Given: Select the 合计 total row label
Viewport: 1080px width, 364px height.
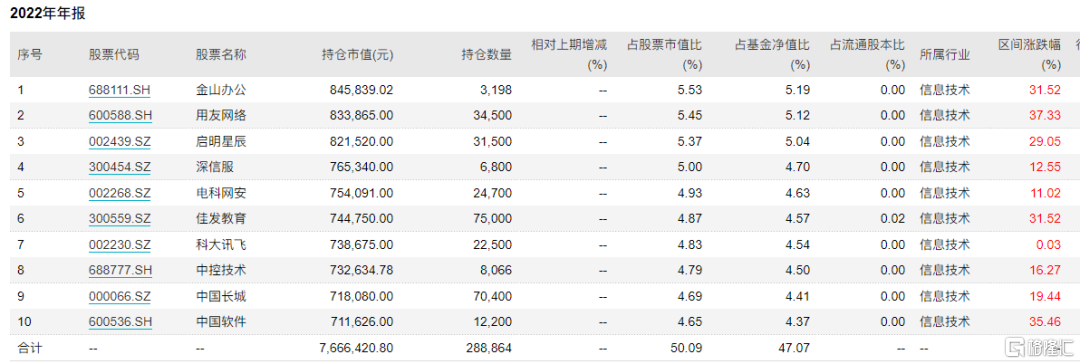Looking at the screenshot, I should coord(30,348).
